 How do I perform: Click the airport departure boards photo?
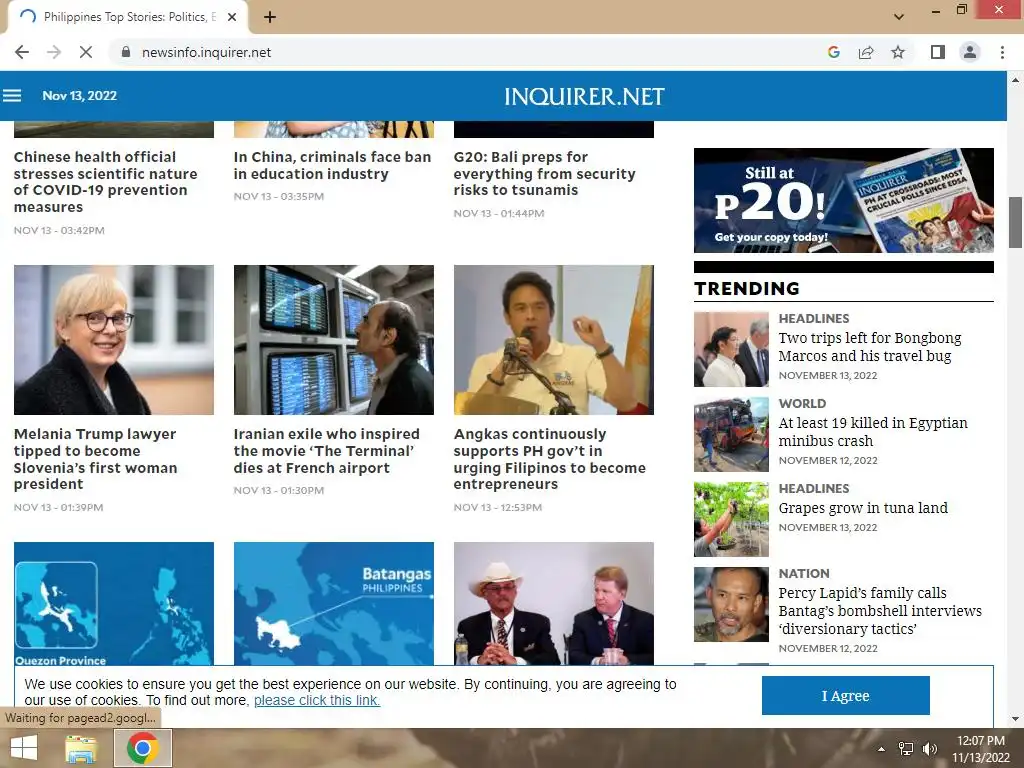334,340
